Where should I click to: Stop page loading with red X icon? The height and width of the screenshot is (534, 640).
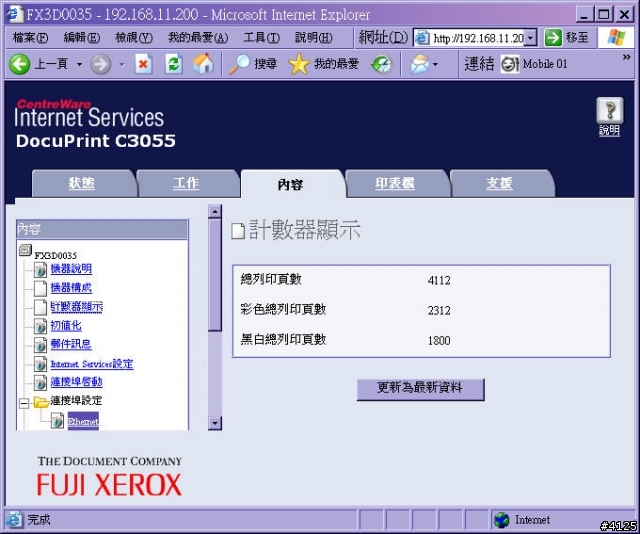click(143, 64)
